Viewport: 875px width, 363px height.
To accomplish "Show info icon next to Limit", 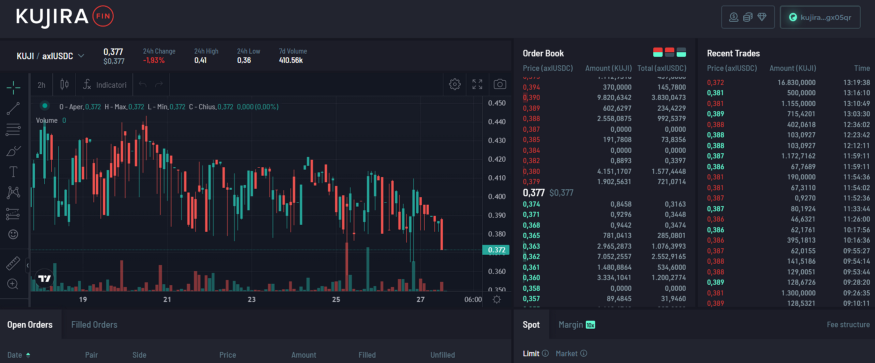I will (545, 353).
